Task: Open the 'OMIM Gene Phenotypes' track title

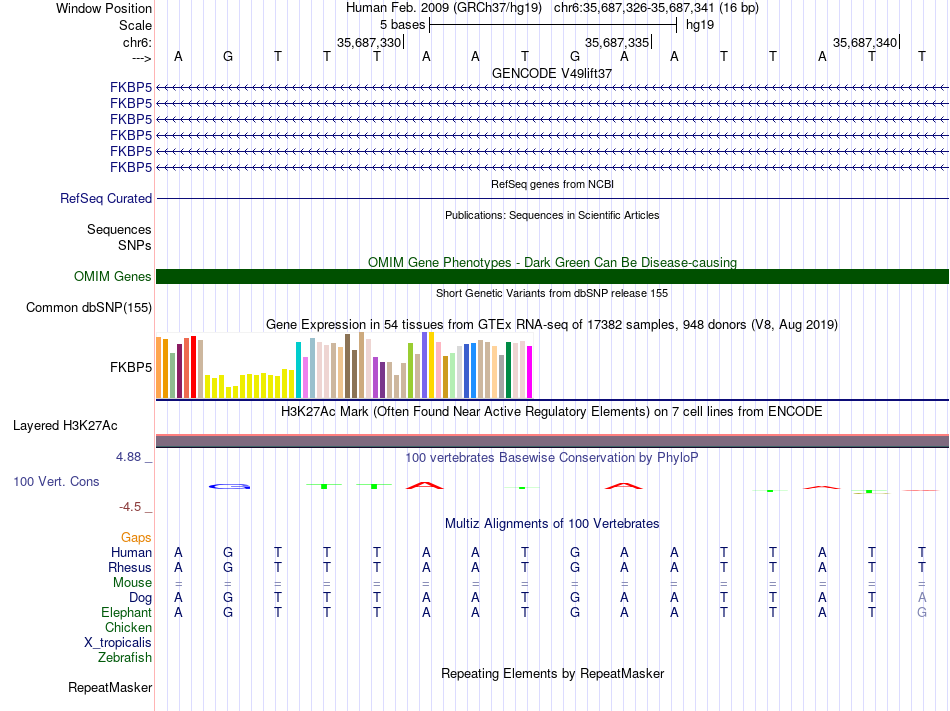Action: point(552,262)
